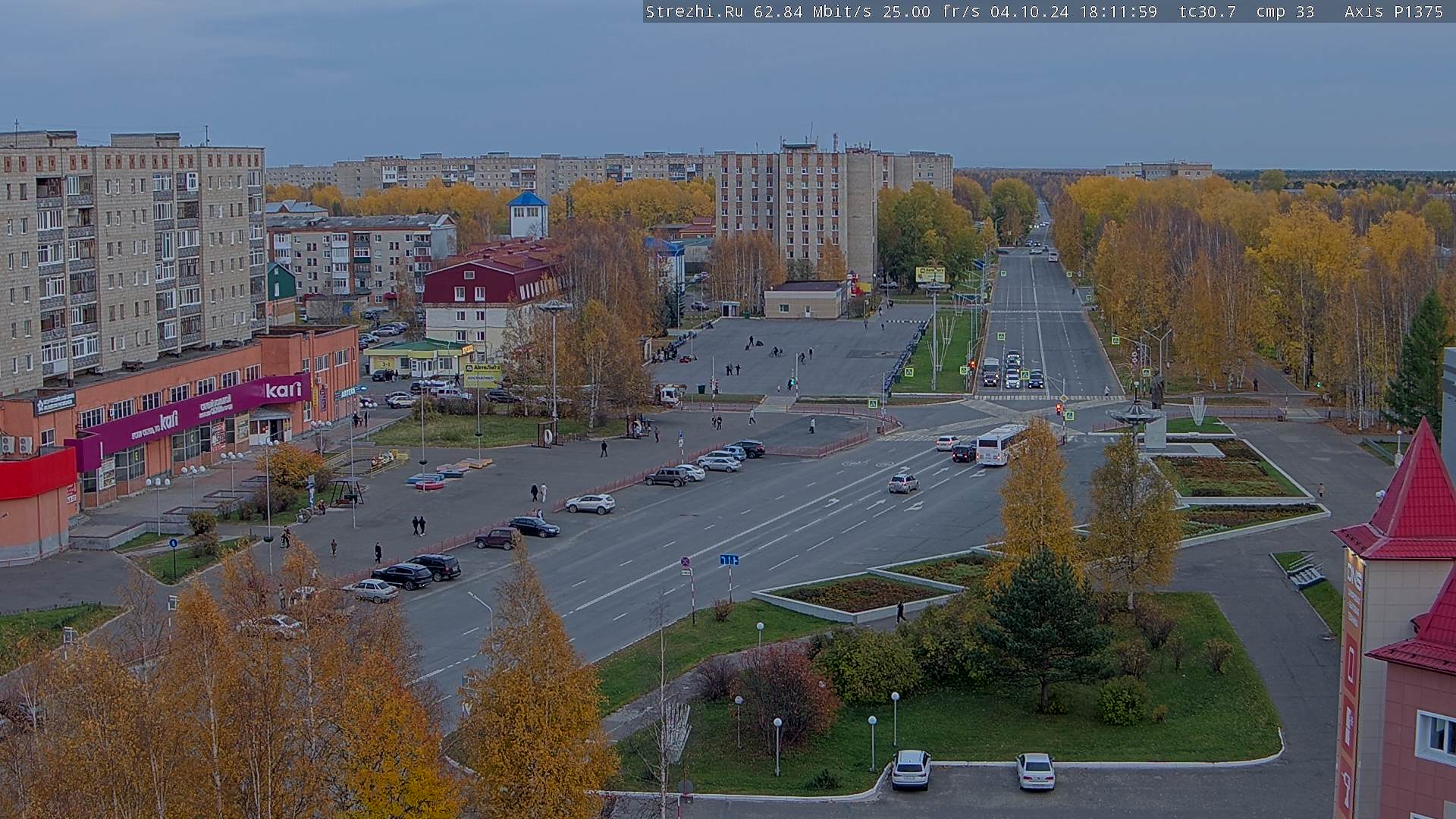Click the cmp 33 compression value
Viewport: 1456px width, 819px height.
click(1285, 11)
